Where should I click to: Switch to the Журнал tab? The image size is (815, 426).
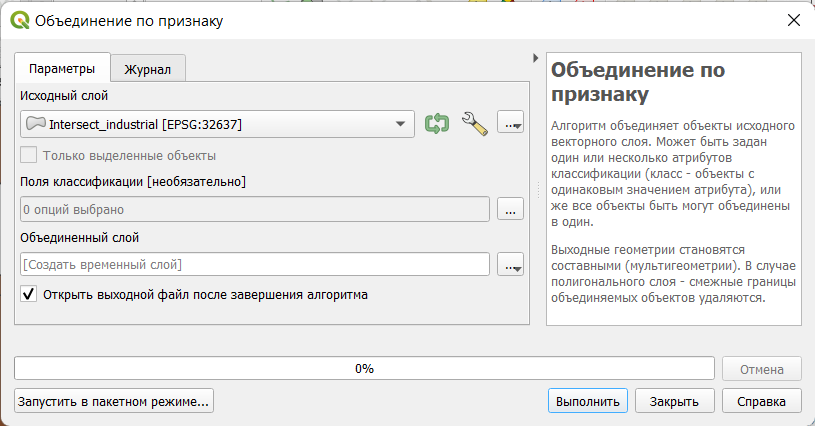tap(148, 69)
